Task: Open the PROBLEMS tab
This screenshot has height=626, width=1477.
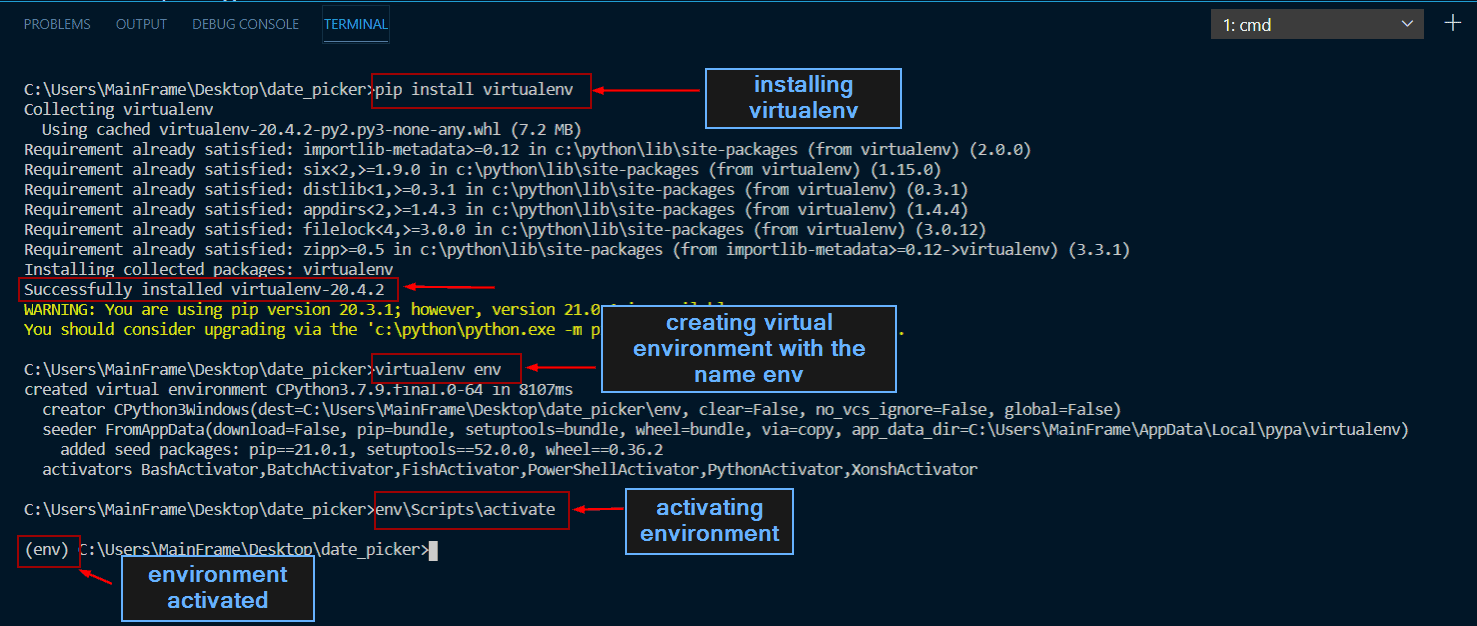Action: click(x=57, y=24)
